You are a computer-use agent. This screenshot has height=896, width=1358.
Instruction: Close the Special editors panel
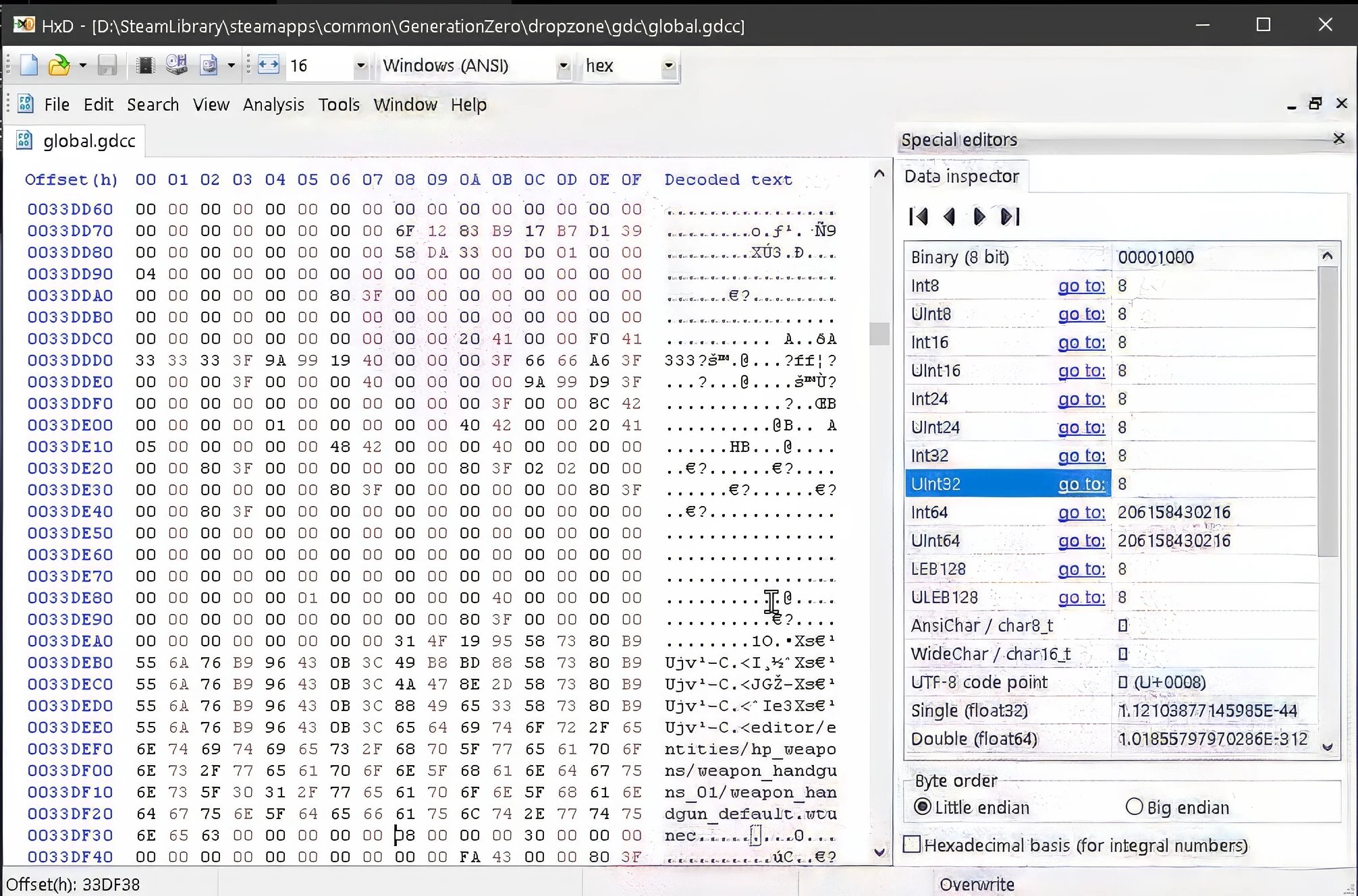[x=1339, y=138]
